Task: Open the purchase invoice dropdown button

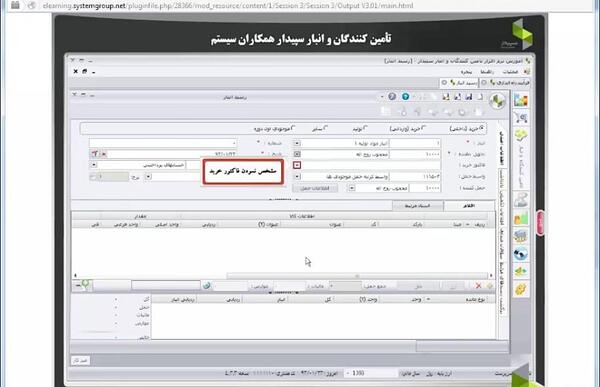Action: click(297, 165)
